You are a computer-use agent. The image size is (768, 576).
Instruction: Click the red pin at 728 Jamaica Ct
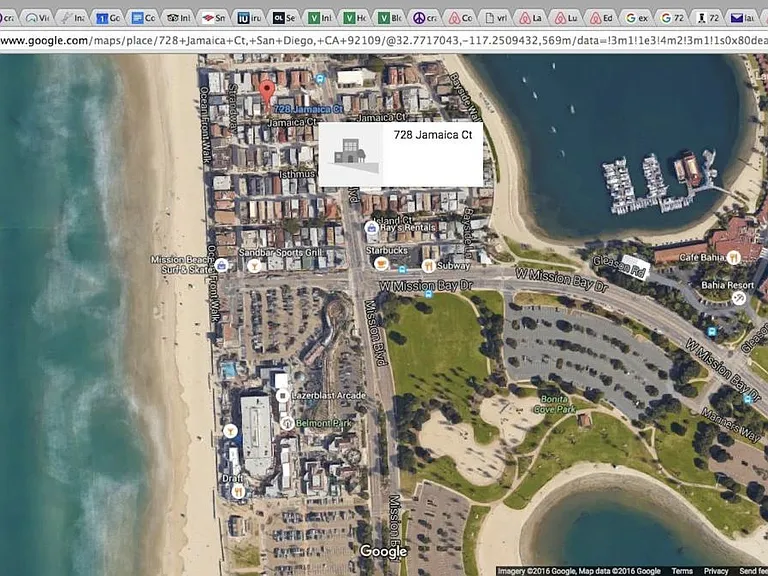266,94
